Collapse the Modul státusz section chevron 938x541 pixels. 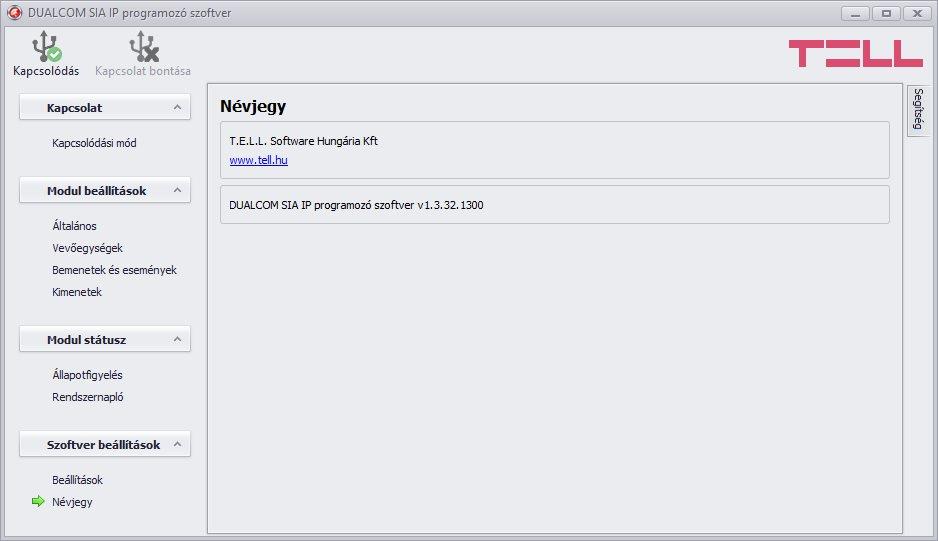(x=177, y=339)
